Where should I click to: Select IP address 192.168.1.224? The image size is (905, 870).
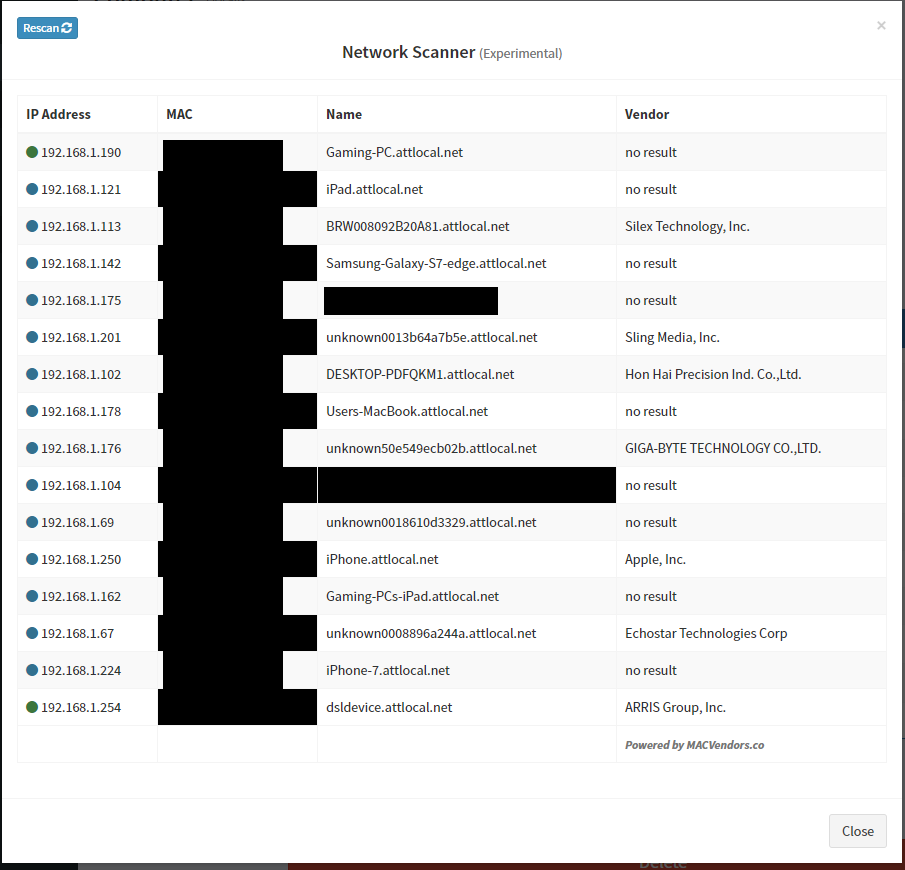[x=81, y=670]
